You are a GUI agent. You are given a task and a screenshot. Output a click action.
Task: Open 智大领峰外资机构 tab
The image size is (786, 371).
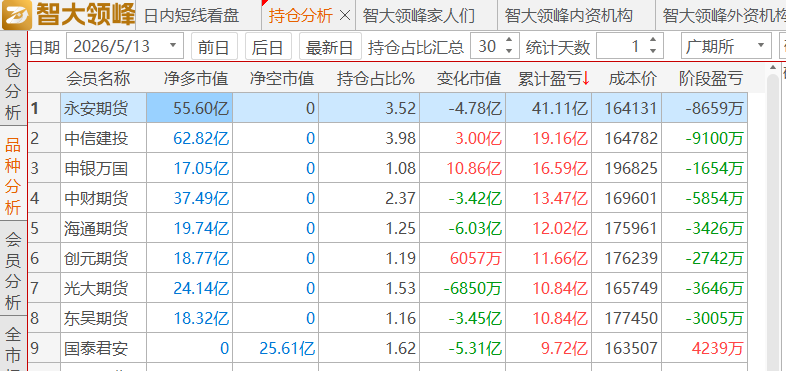(720, 16)
